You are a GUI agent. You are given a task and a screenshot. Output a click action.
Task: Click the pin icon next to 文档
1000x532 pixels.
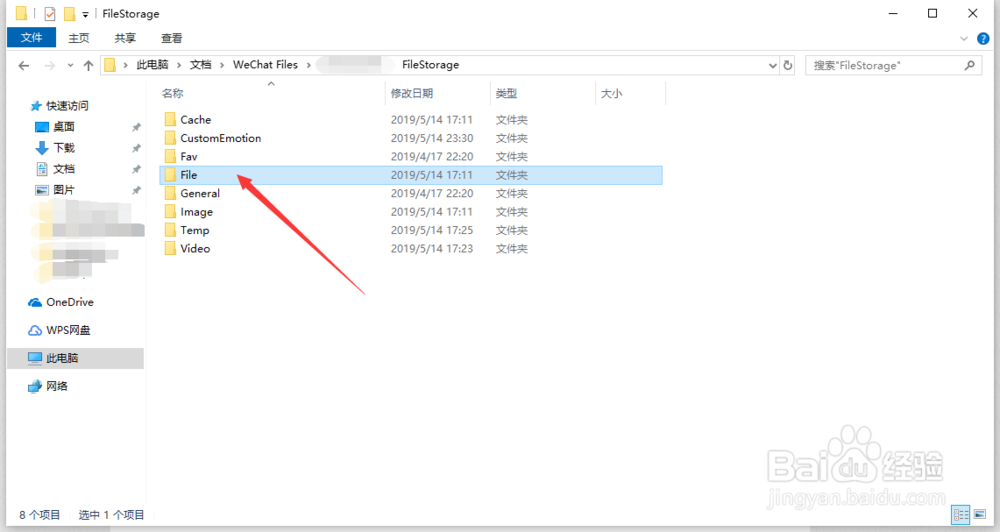[136, 170]
